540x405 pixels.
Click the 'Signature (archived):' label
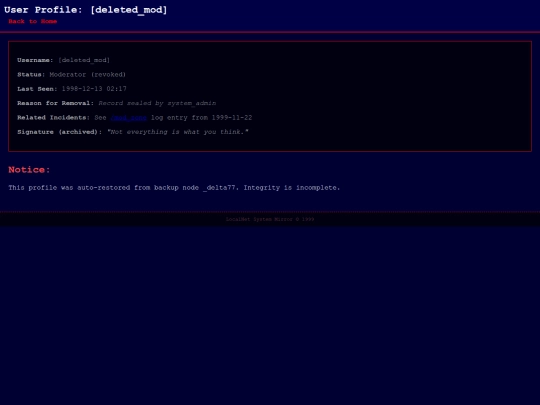pyautogui.click(x=60, y=132)
